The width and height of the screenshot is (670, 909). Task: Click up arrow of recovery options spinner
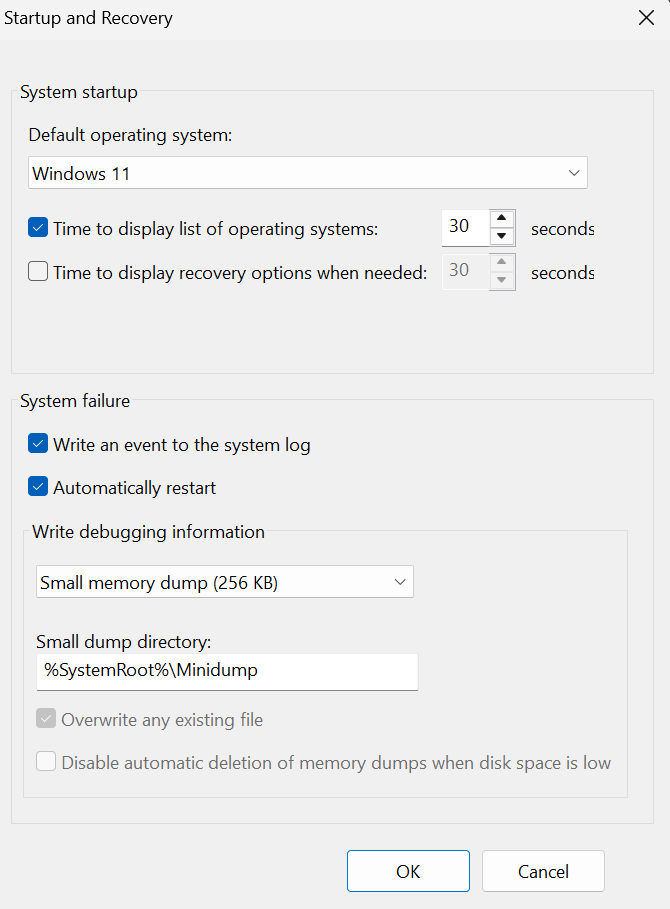[502, 262]
